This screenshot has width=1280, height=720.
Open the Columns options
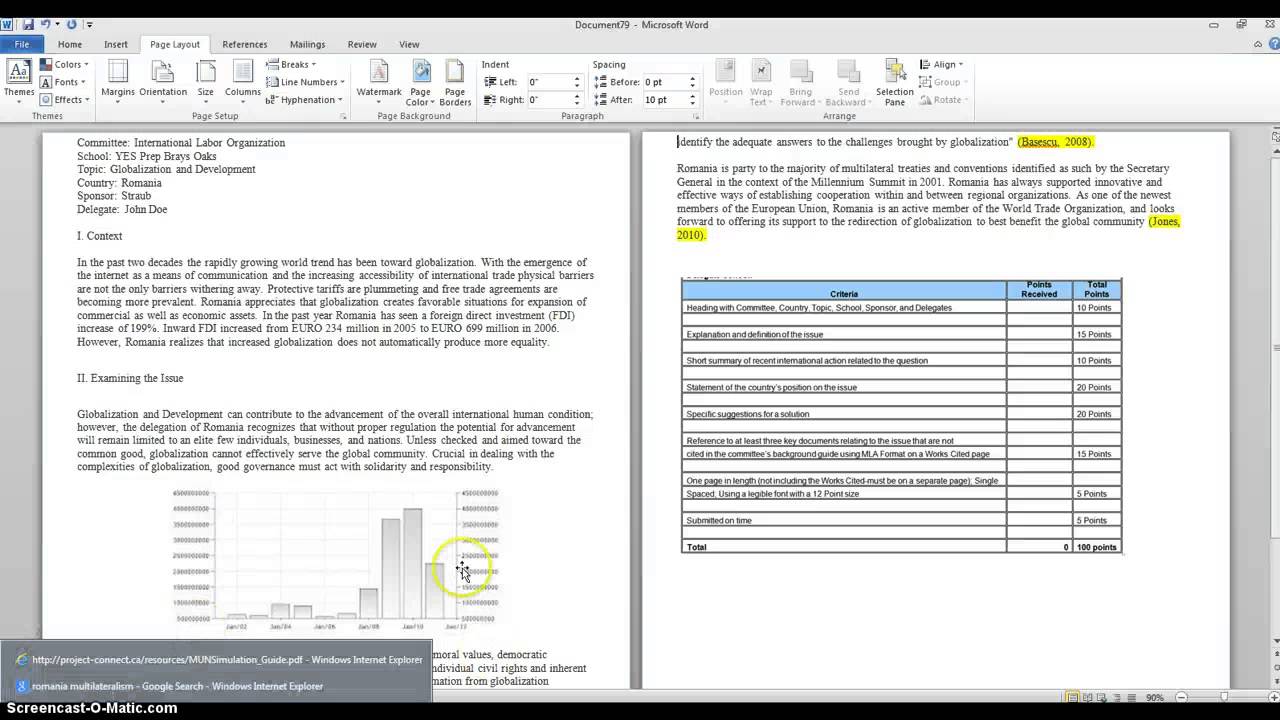(x=242, y=80)
